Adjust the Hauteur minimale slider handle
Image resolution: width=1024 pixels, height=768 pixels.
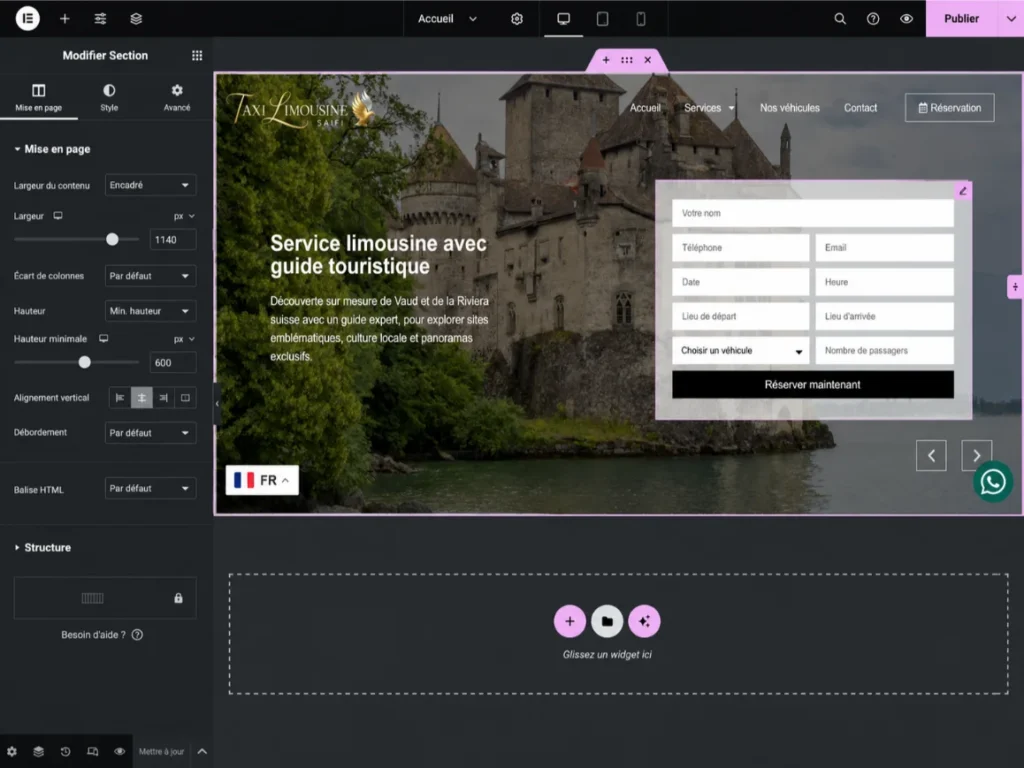(84, 362)
